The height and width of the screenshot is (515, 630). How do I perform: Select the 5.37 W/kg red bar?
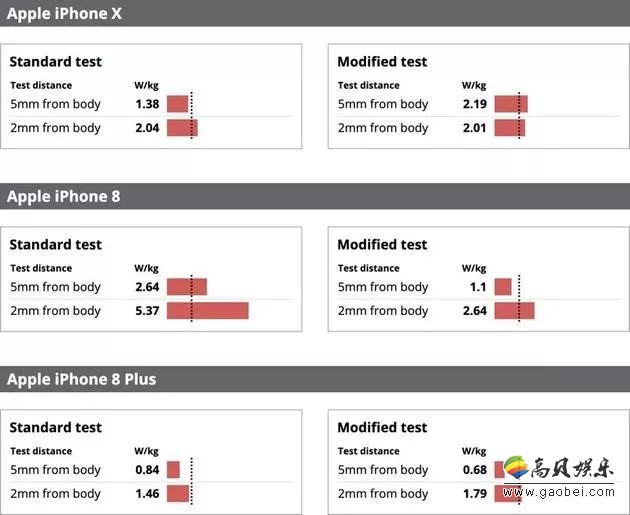(208, 311)
